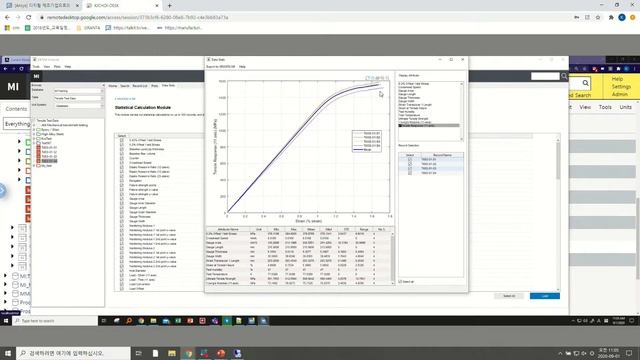Open File Explorer on the local taskbar
Screen dimensions: 640x360
tap(172, 353)
